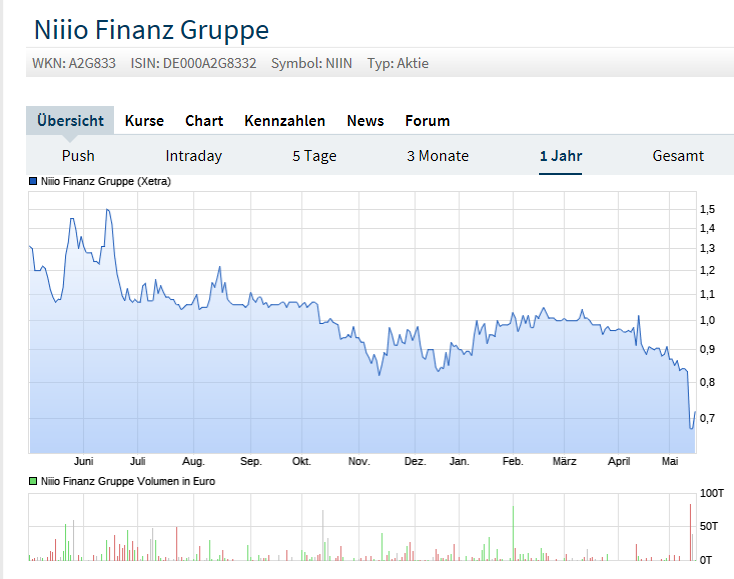Viewport: 734px width, 579px height.
Task: Switch chart to 3 Monate
Action: click(x=437, y=156)
